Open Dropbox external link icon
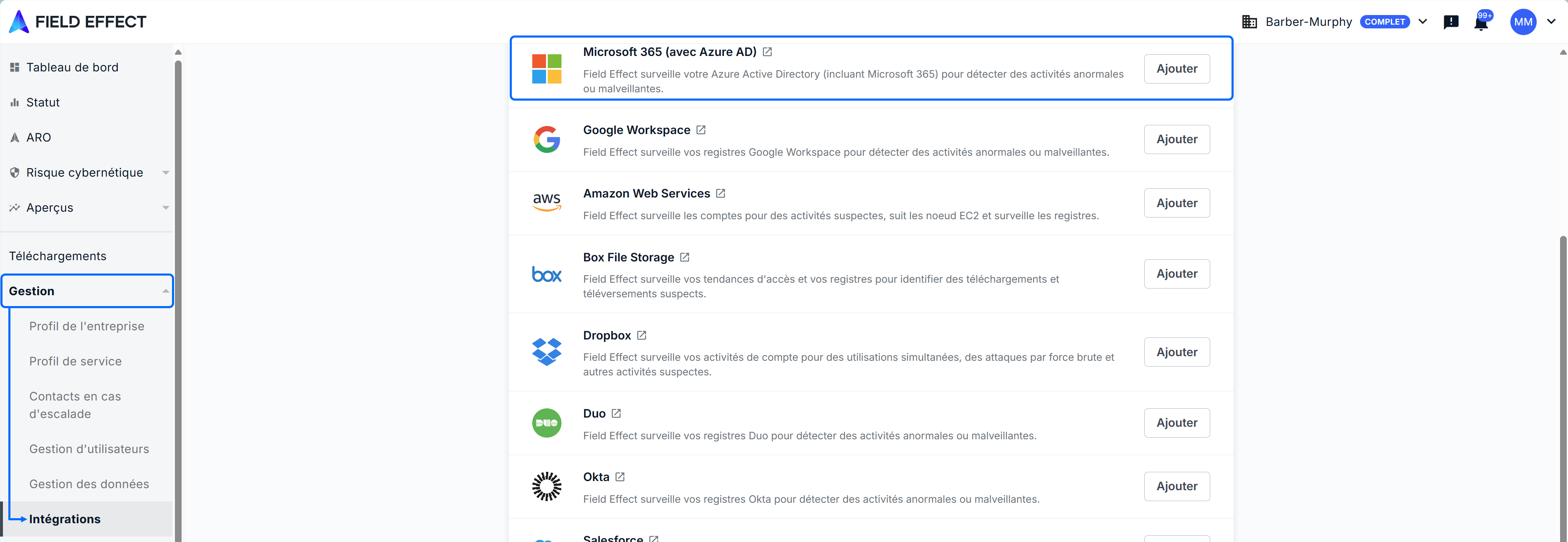Image resolution: width=1568 pixels, height=542 pixels. click(x=641, y=336)
